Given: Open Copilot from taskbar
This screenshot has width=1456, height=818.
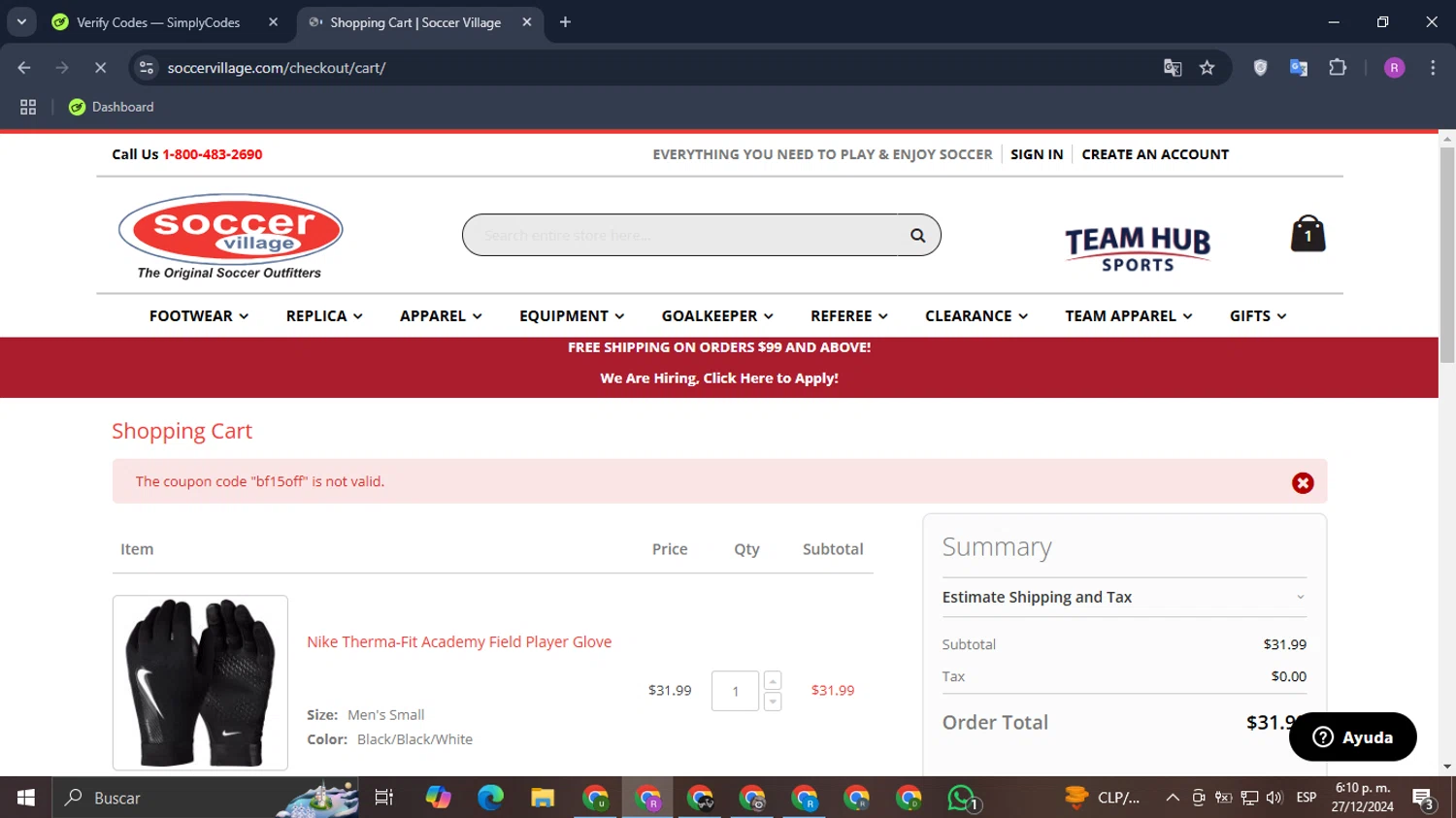Looking at the screenshot, I should [x=438, y=798].
